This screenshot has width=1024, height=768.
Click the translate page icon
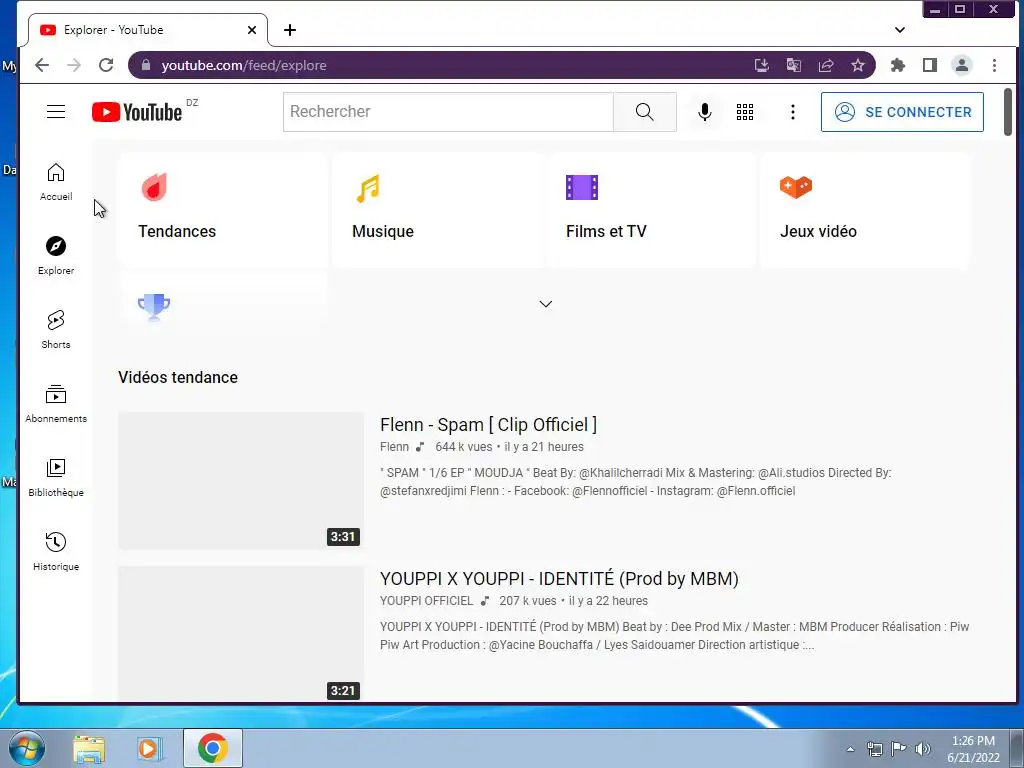tap(794, 65)
